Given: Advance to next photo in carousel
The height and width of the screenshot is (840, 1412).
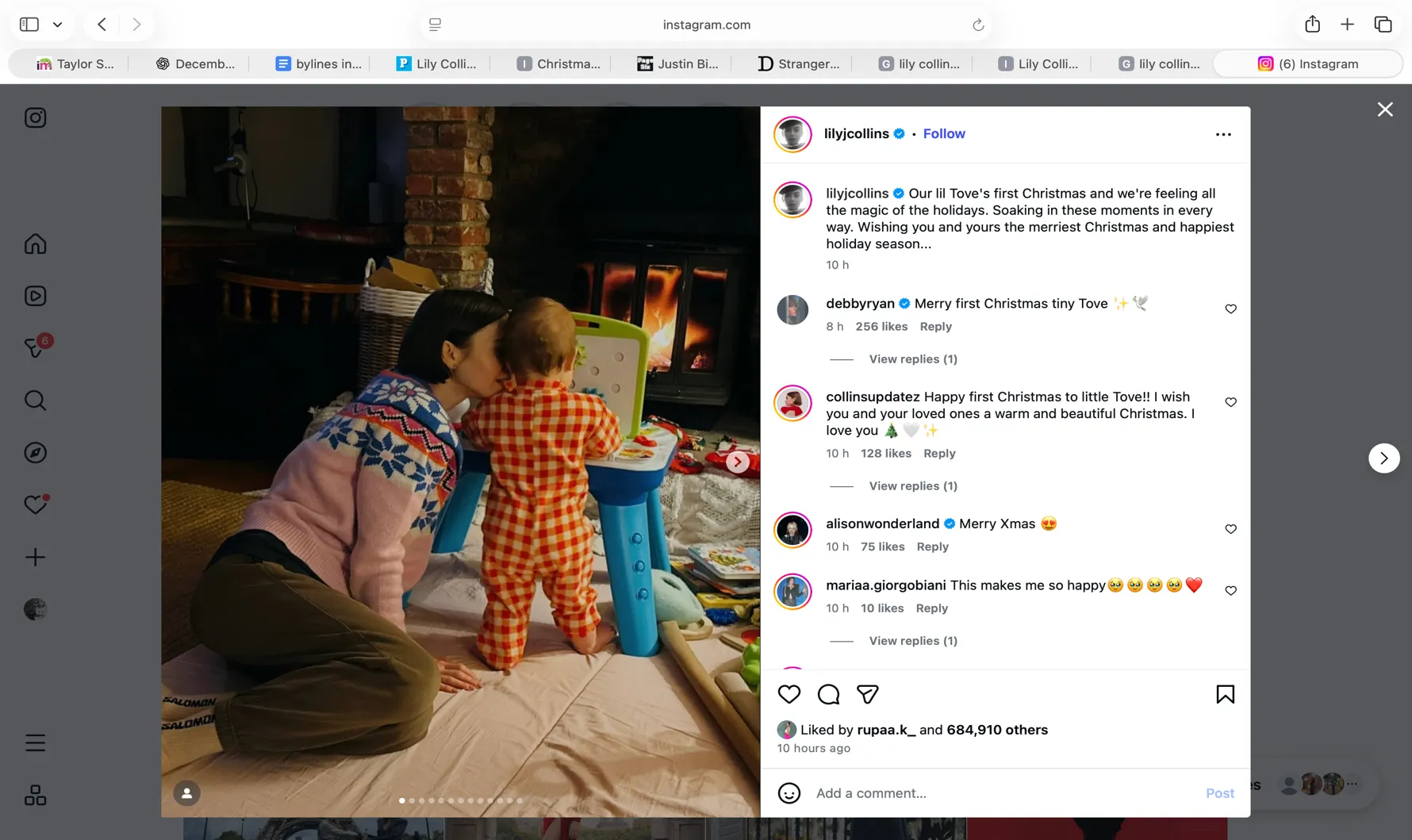Looking at the screenshot, I should (x=737, y=462).
